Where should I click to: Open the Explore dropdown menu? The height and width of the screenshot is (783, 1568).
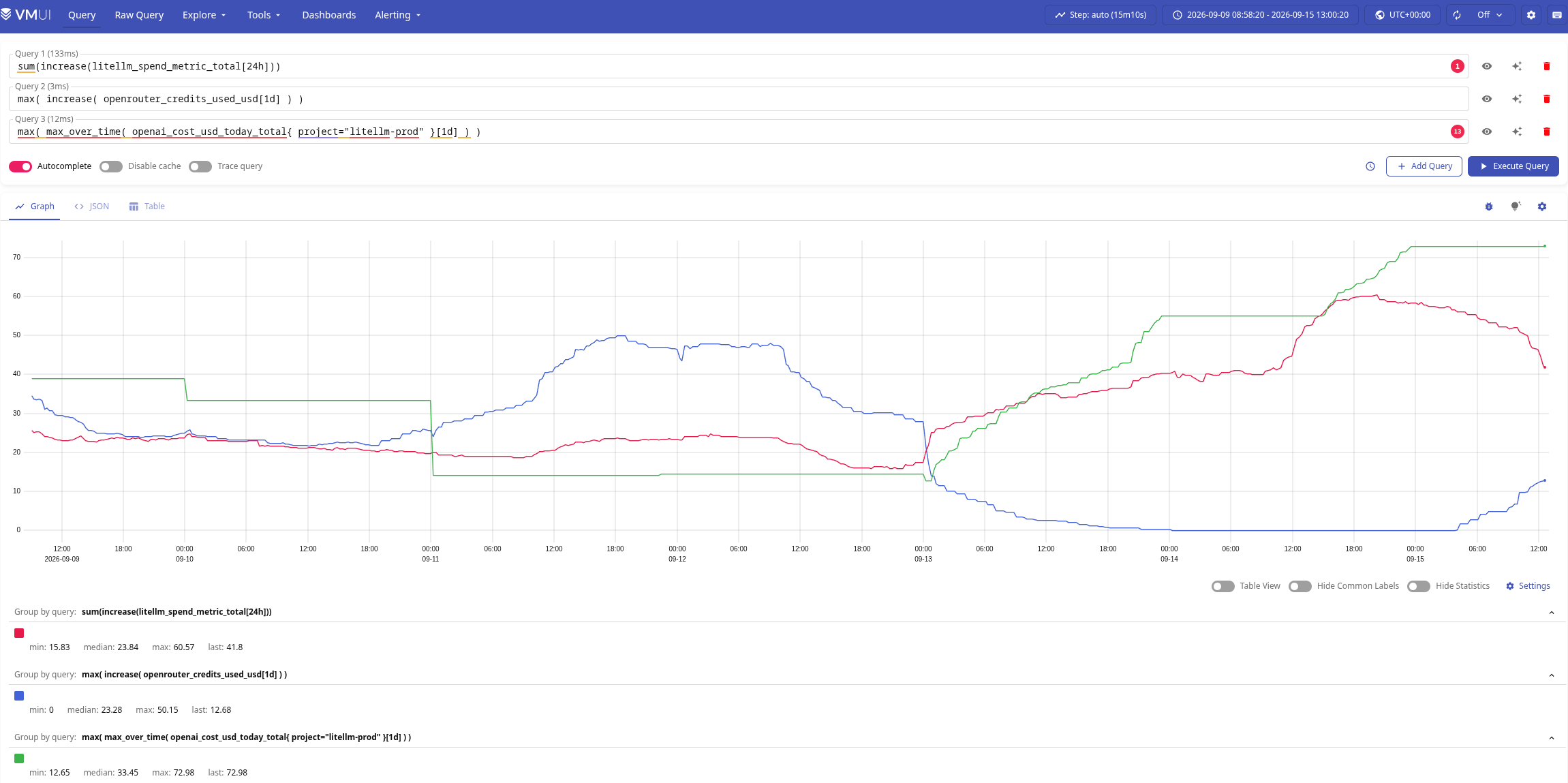click(204, 15)
